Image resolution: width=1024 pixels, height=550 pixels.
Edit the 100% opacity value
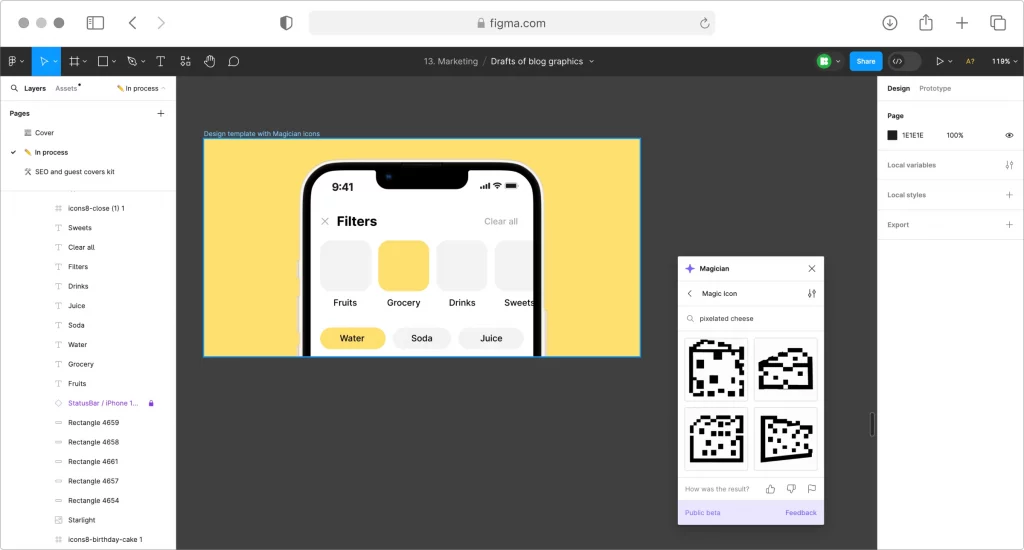tap(955, 135)
